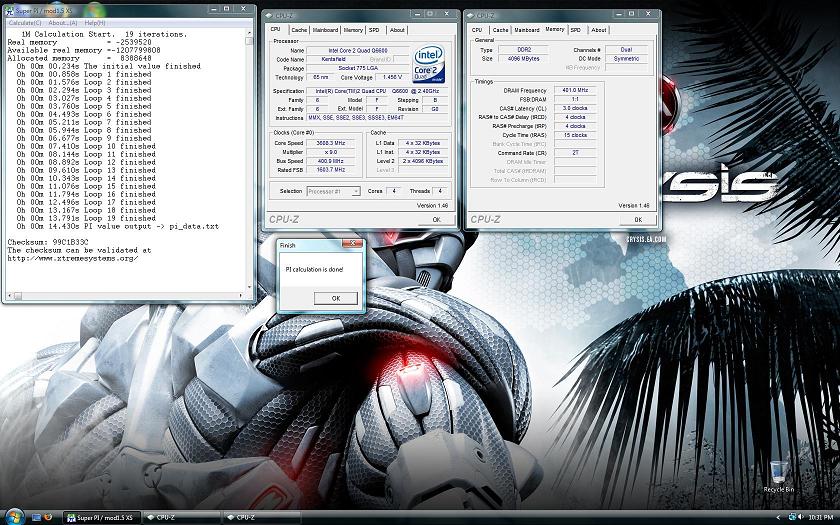Screen dimensions: 840x525
Task: Minimize the Super PI window
Action: [214, 9]
